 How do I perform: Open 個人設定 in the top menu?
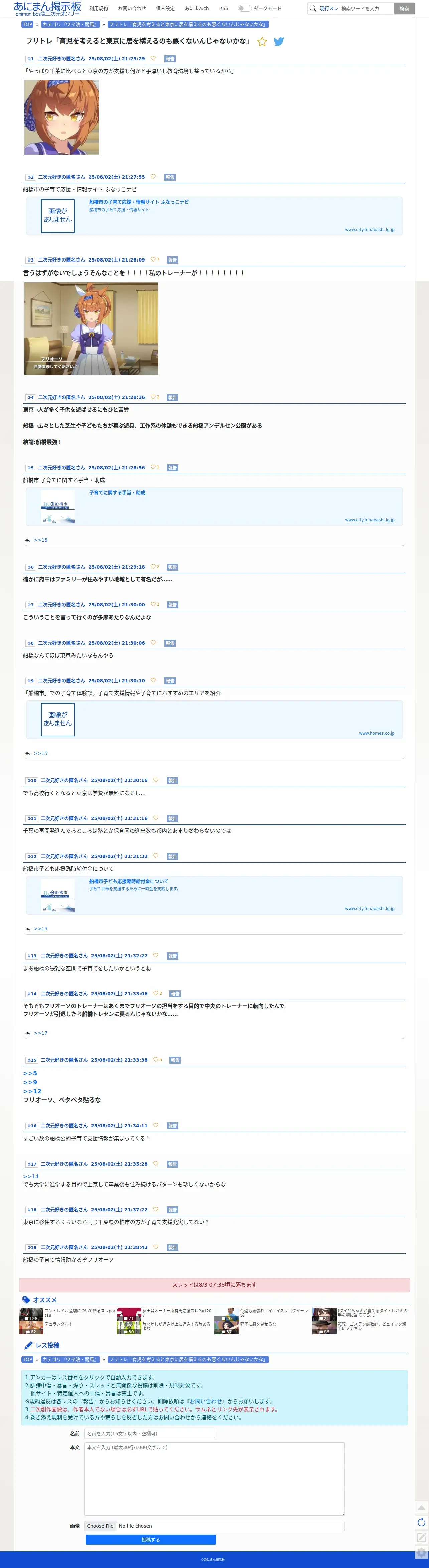point(165,9)
